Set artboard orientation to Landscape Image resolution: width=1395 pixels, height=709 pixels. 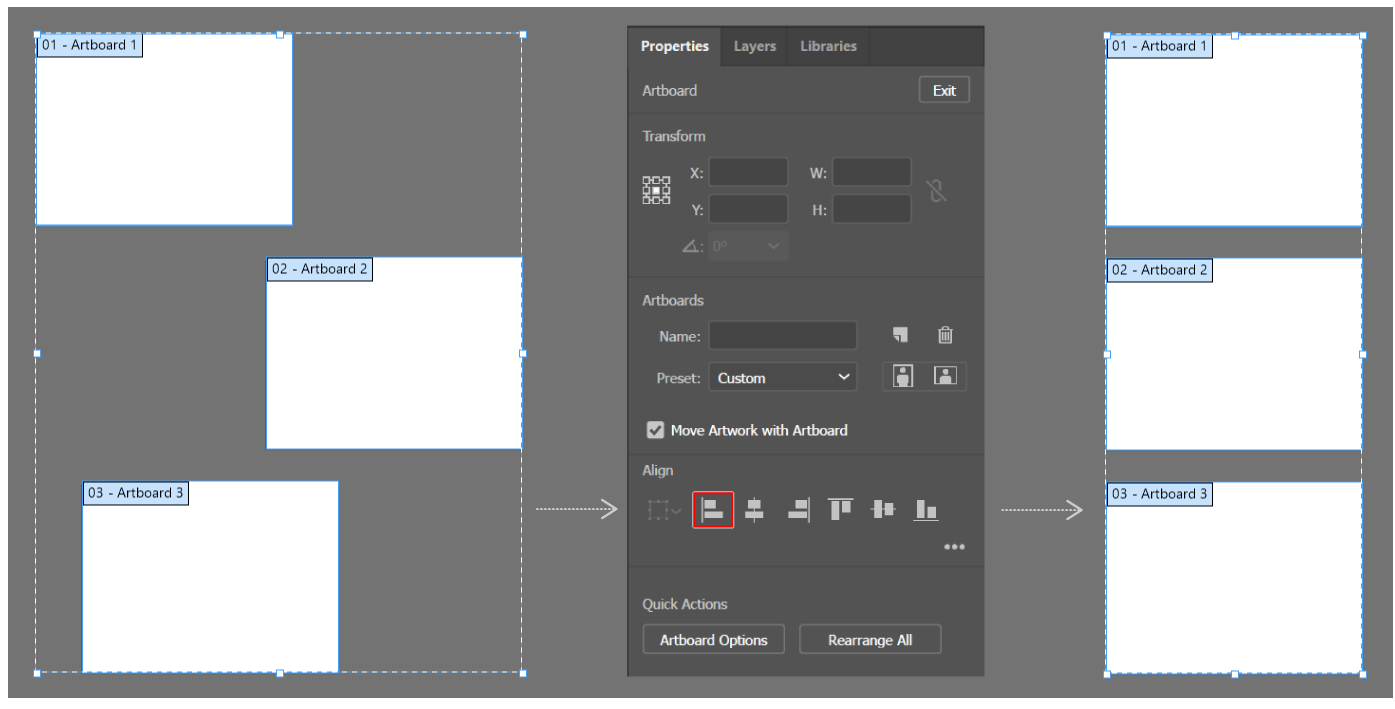click(943, 375)
